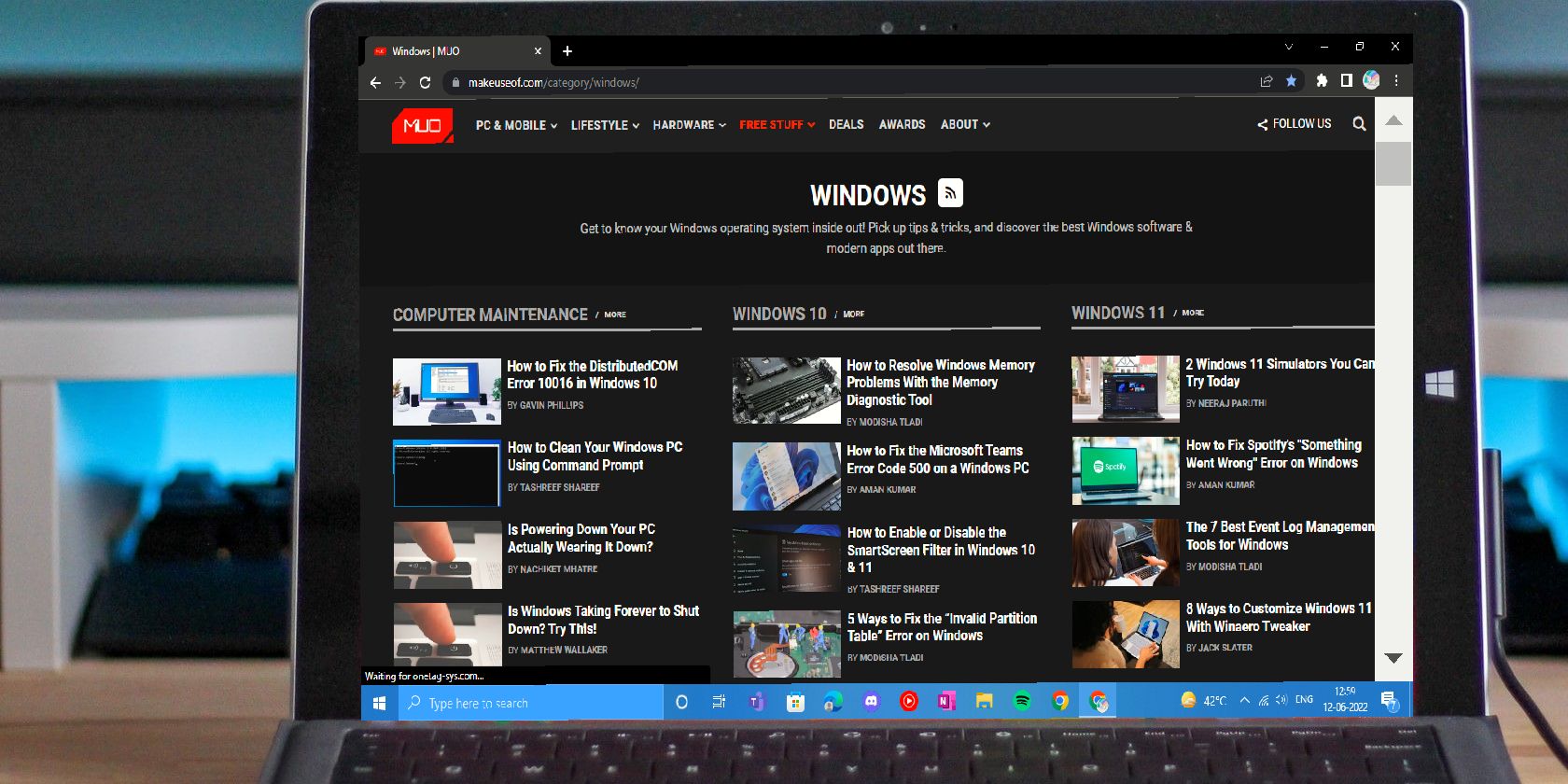
Task: Click the Invalid Partition Table article thumbnail
Action: click(x=787, y=644)
